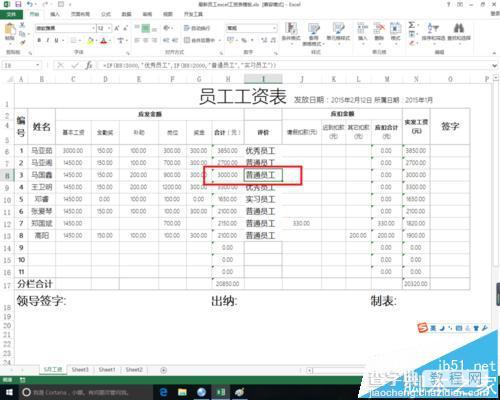
Task: Collapse the ribbon with the arrow
Action: click(494, 53)
